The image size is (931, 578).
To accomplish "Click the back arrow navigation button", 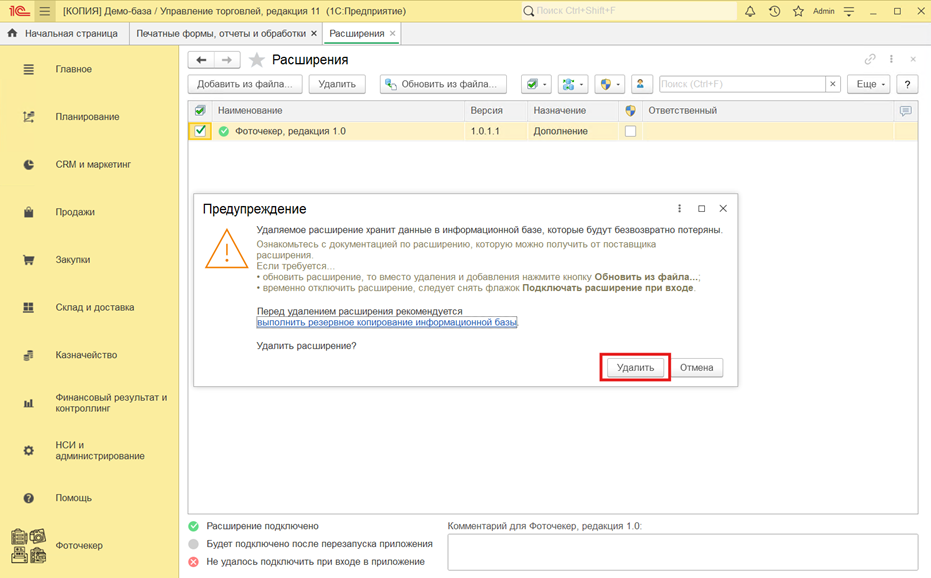I will pyautogui.click(x=202, y=60).
